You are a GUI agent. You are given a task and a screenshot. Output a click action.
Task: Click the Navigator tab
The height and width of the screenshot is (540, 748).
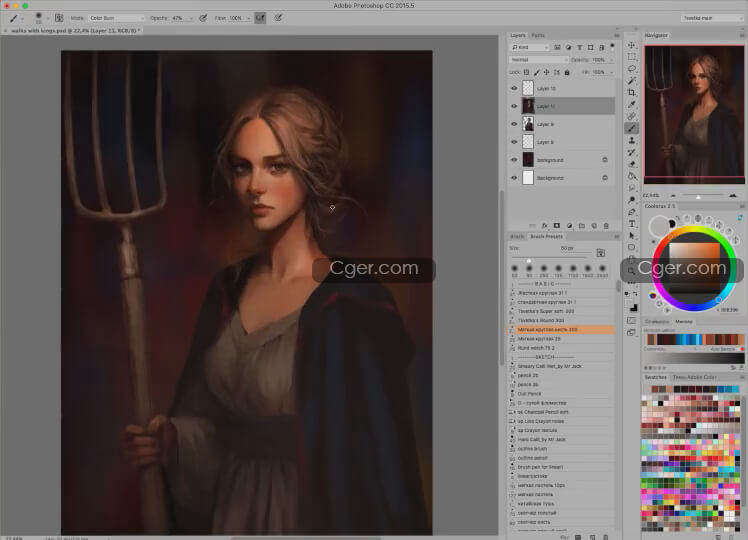pos(656,35)
